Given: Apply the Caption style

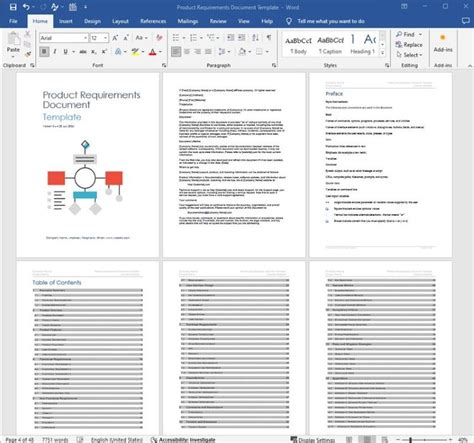Looking at the screenshot, I should coord(330,44).
